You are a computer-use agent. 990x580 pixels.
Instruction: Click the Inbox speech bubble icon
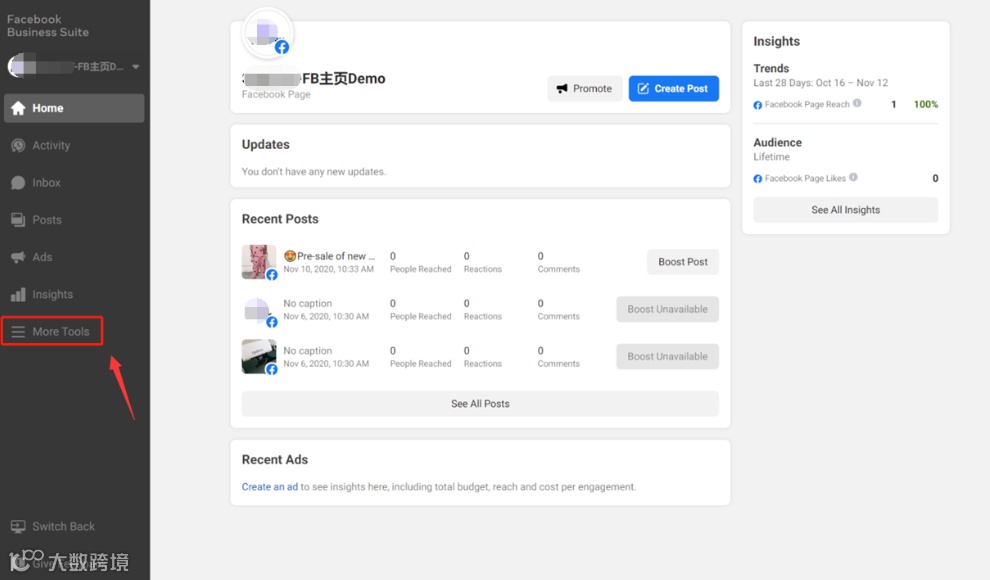pos(18,183)
